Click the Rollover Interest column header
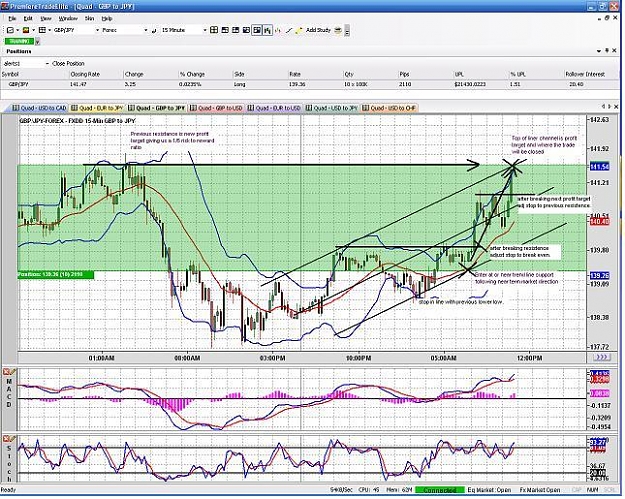Screen dimensions: 625x499 (x=591, y=74)
